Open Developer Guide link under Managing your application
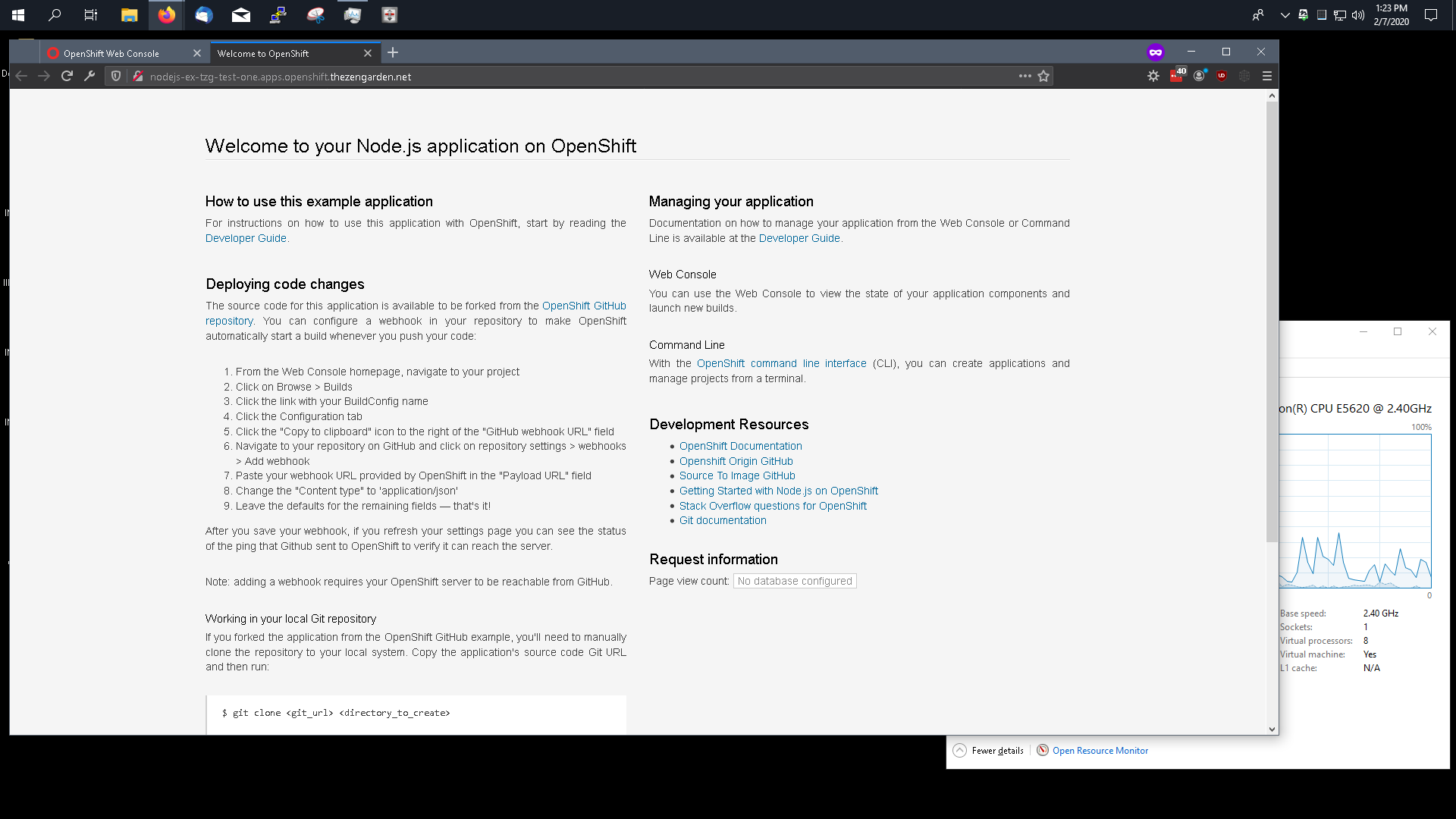Viewport: 1456px width, 819px height. point(799,238)
